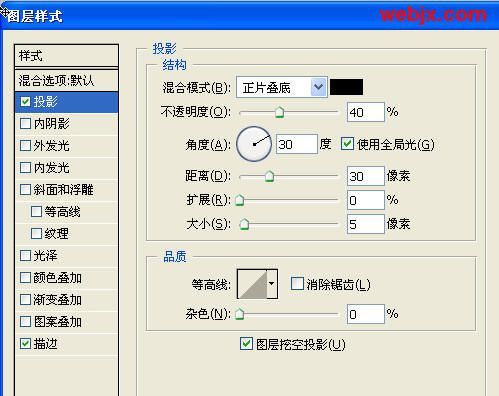Click the contour thumbnail preview

coord(252,284)
